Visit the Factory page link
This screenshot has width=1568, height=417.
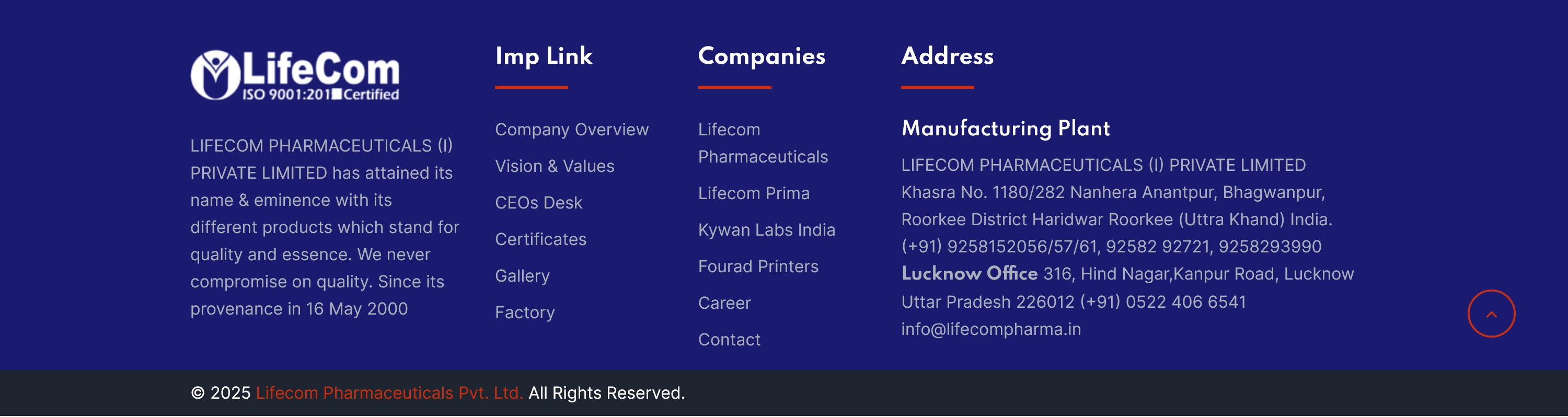(525, 312)
